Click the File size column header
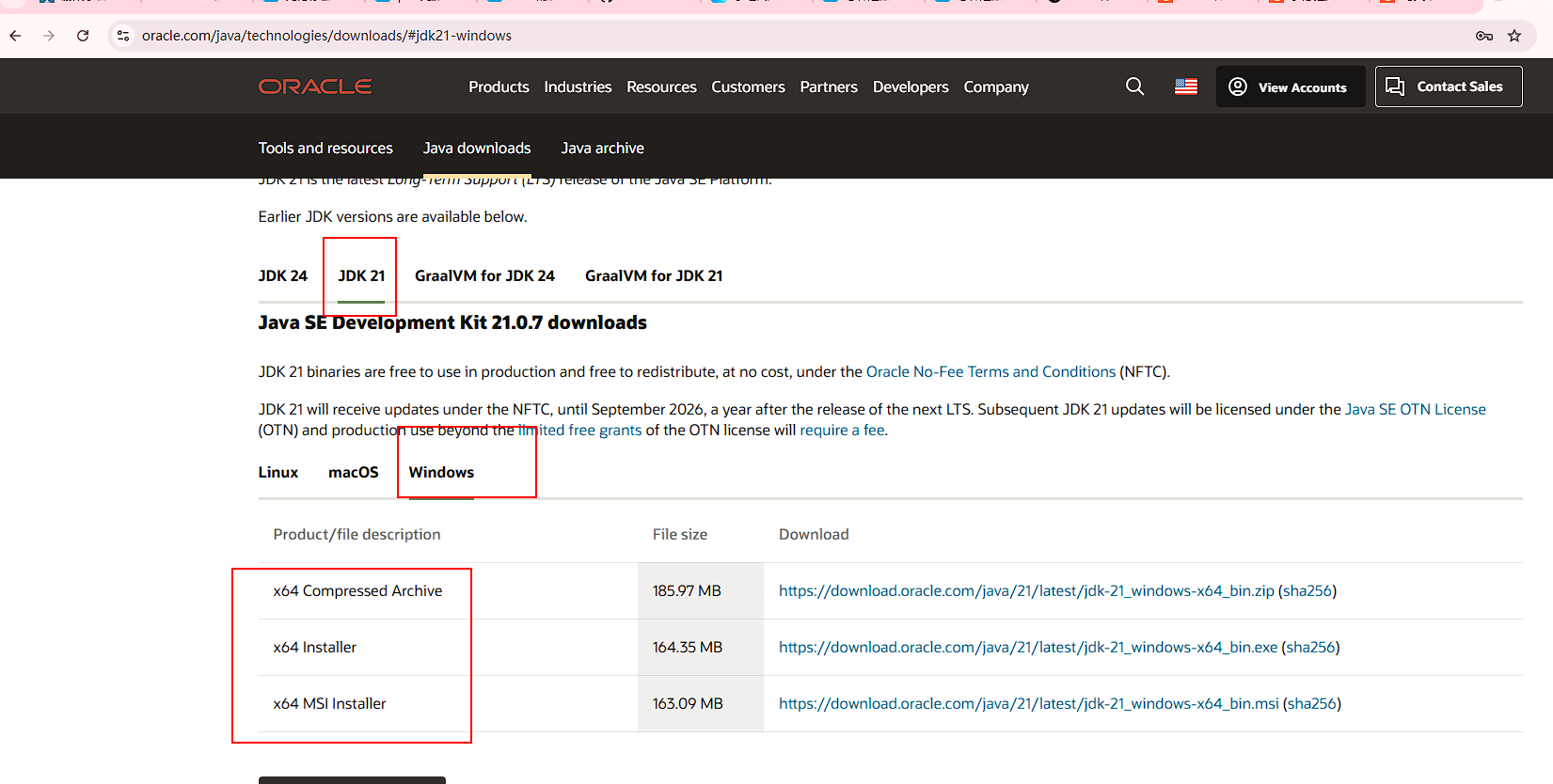The image size is (1553, 784). click(680, 534)
